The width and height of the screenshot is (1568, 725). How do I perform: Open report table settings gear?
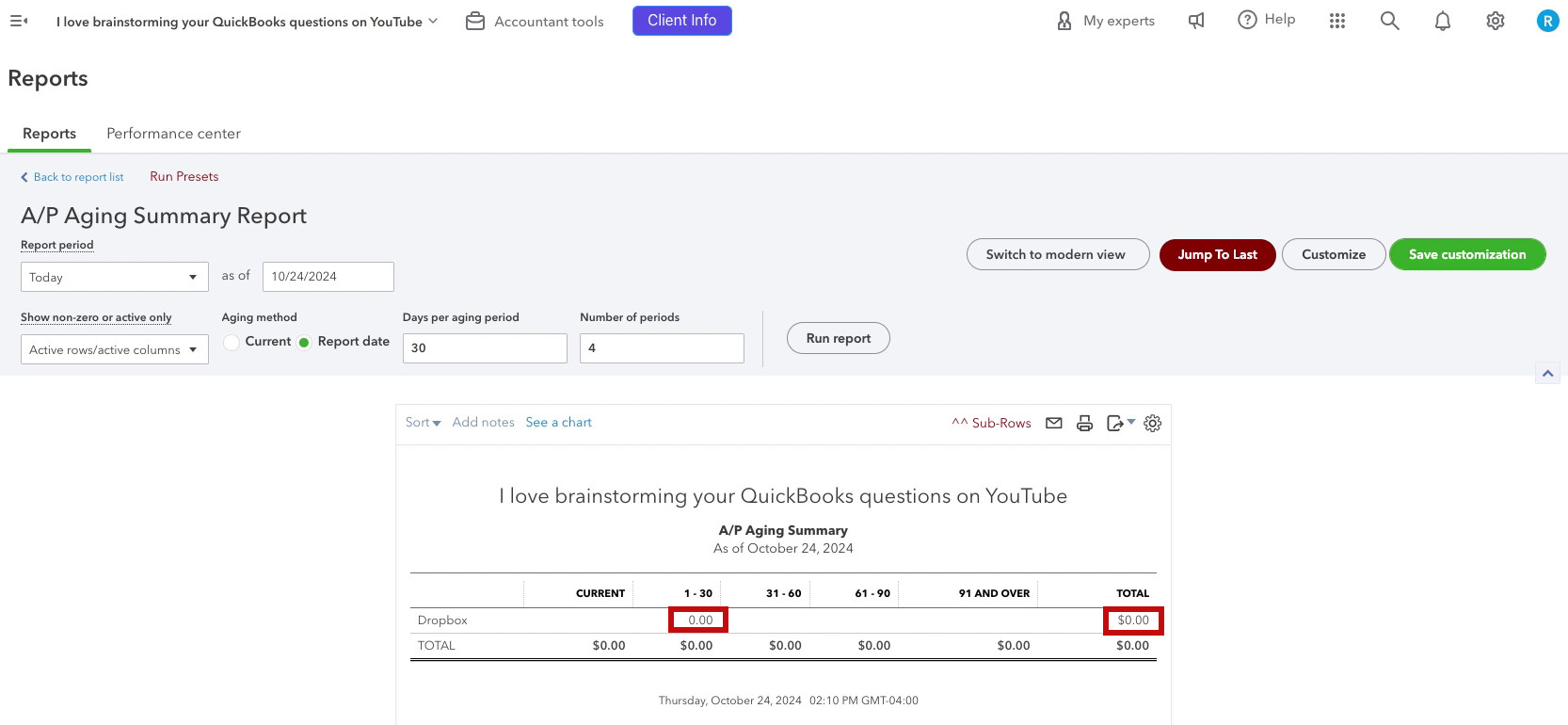1152,423
